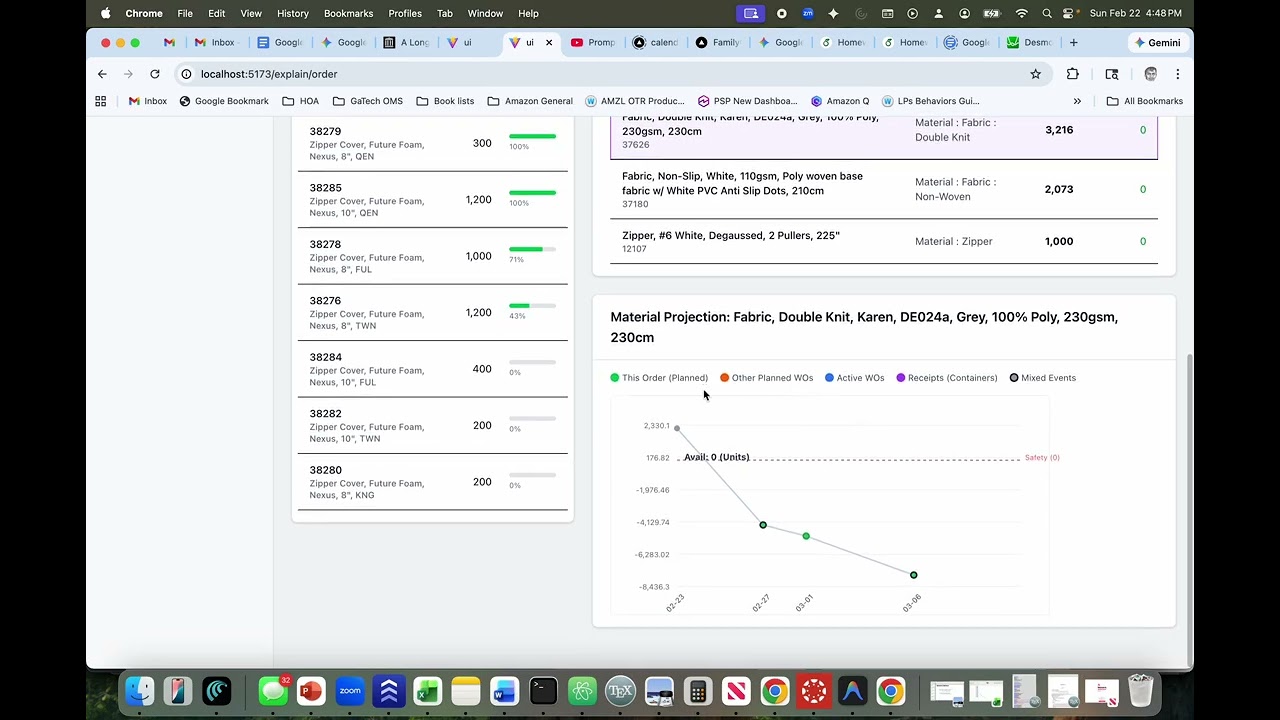Open the Edit menu
The height and width of the screenshot is (720, 1280).
click(217, 13)
